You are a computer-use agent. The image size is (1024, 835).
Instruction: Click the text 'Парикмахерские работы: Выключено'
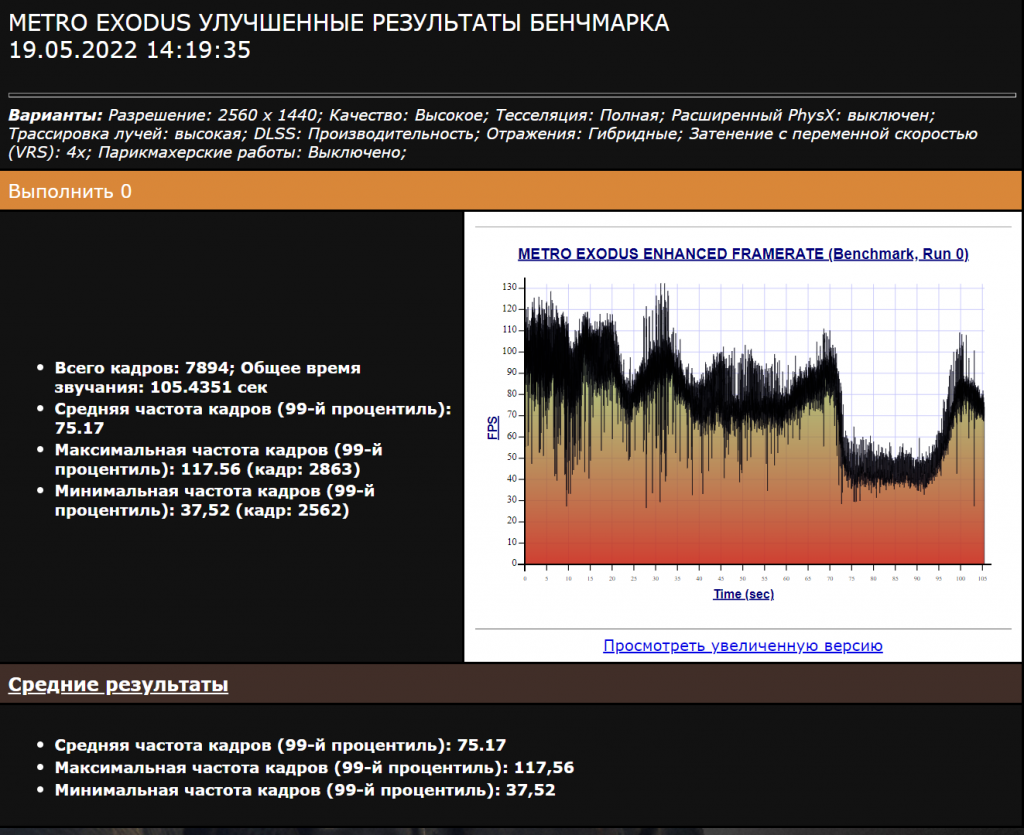[x=251, y=153]
